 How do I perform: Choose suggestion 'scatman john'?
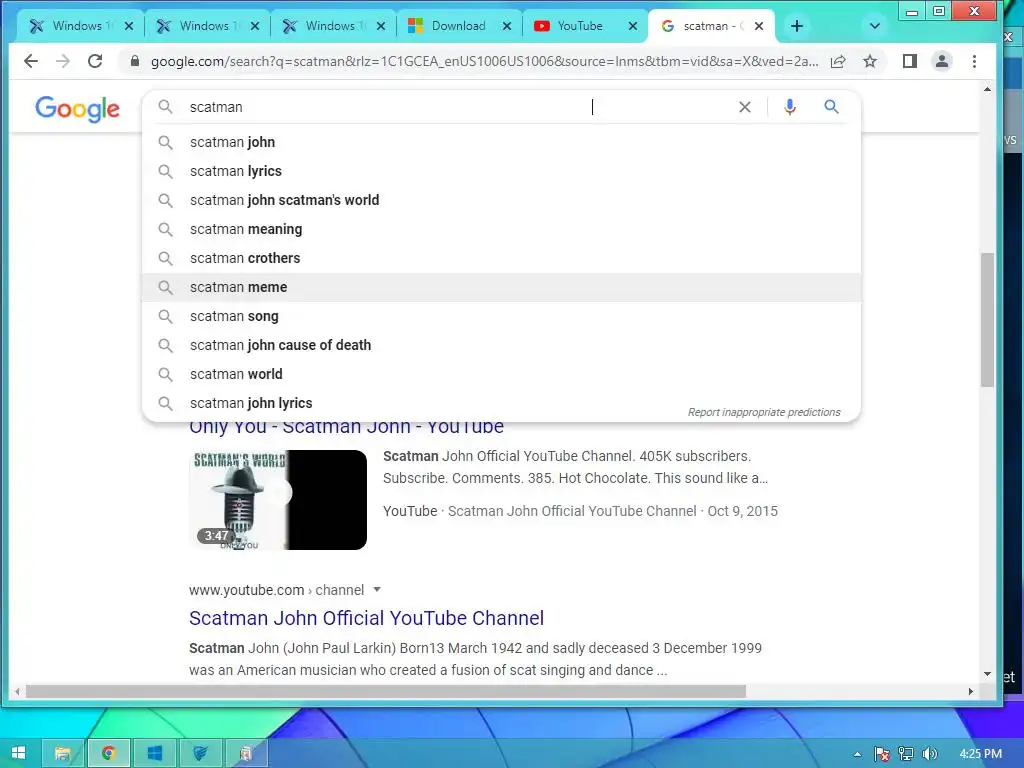coord(501,142)
